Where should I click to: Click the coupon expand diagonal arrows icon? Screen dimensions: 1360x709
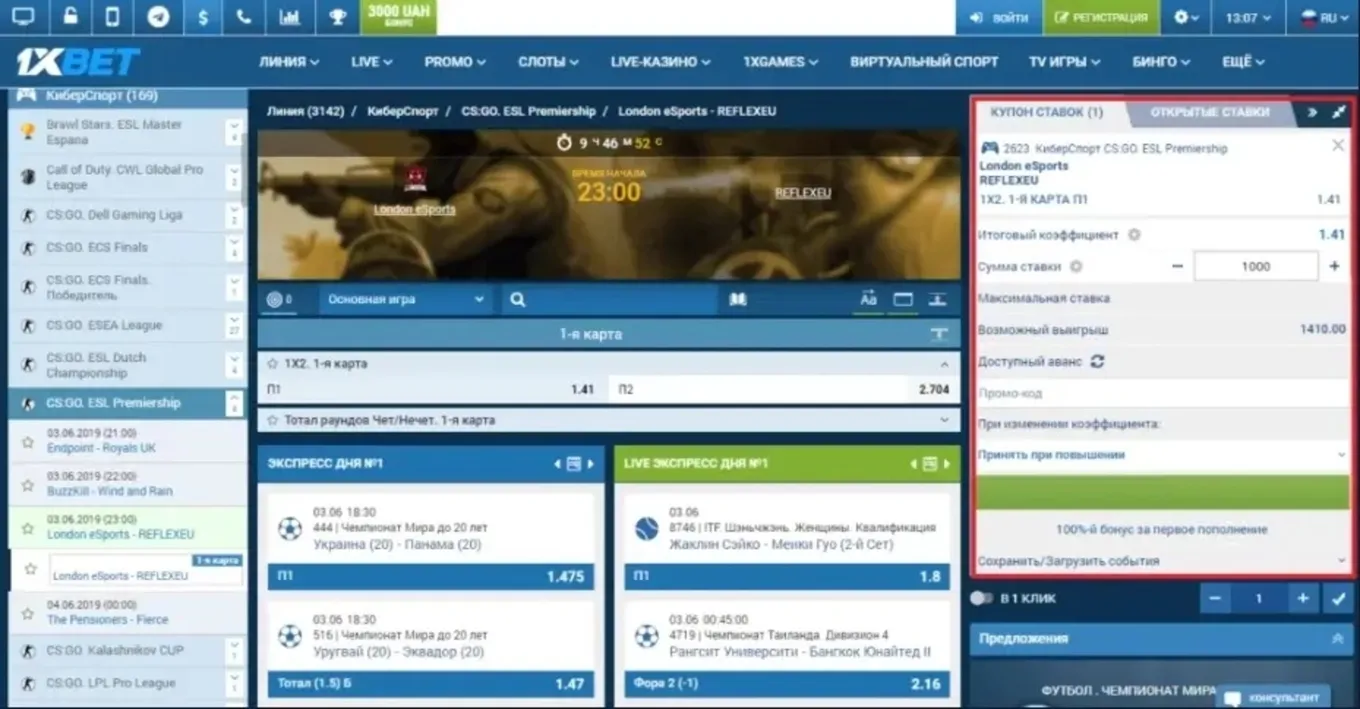pyautogui.click(x=1339, y=112)
